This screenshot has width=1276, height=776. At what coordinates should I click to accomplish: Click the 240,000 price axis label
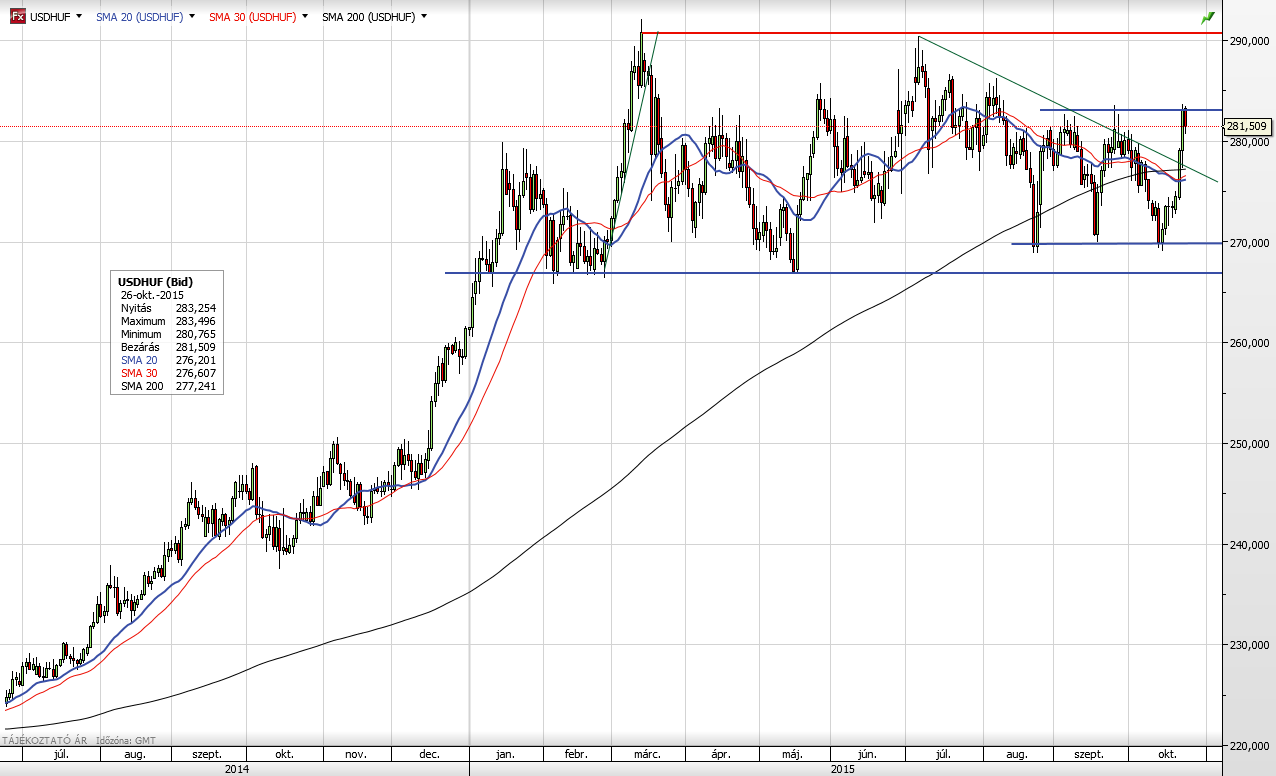(x=1251, y=545)
